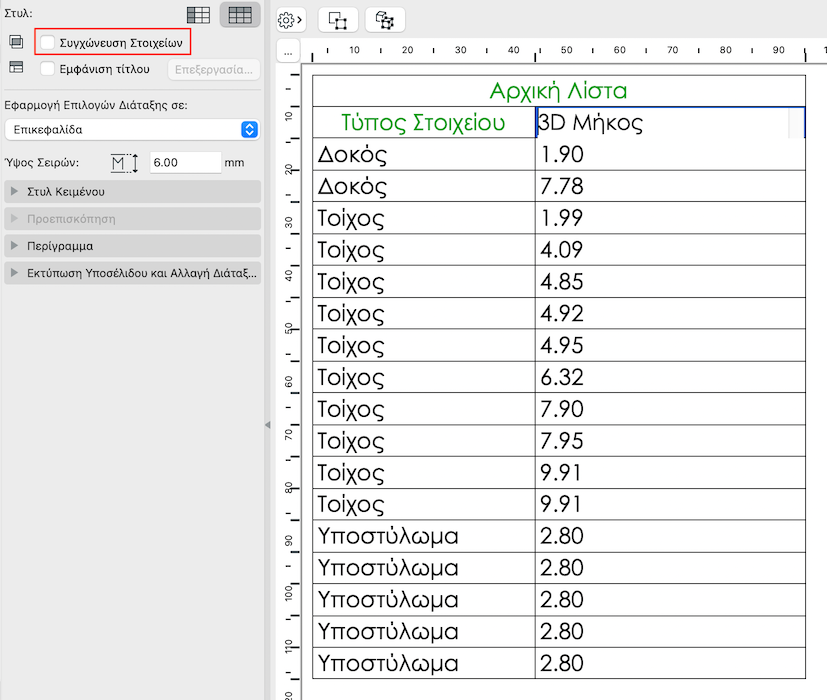Click the Τοίχος cell in the 7.95 row
Screen dimensions: 827x700
(x=424, y=440)
